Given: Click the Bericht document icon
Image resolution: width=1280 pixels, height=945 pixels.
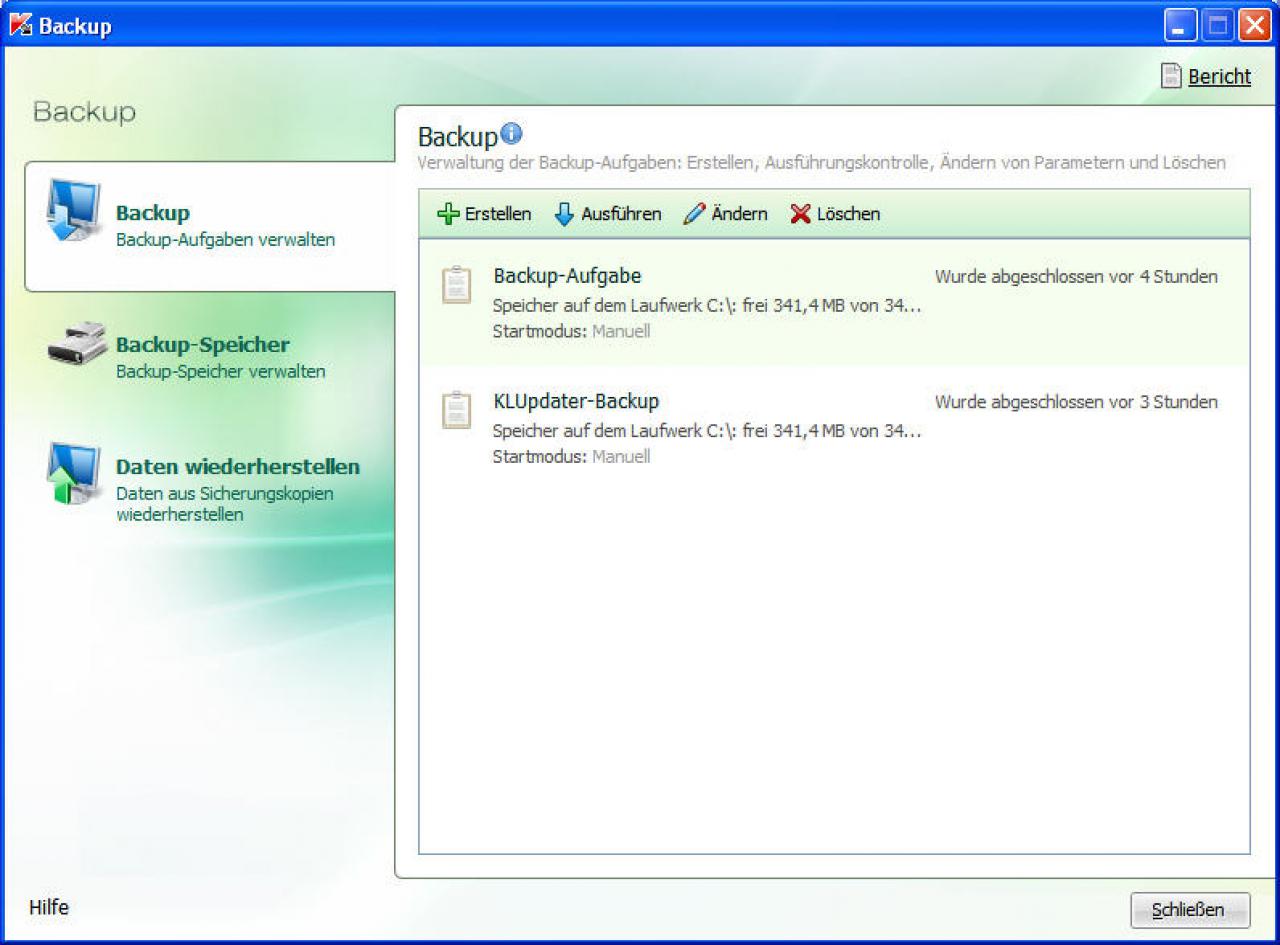Looking at the screenshot, I should pyautogui.click(x=1171, y=76).
